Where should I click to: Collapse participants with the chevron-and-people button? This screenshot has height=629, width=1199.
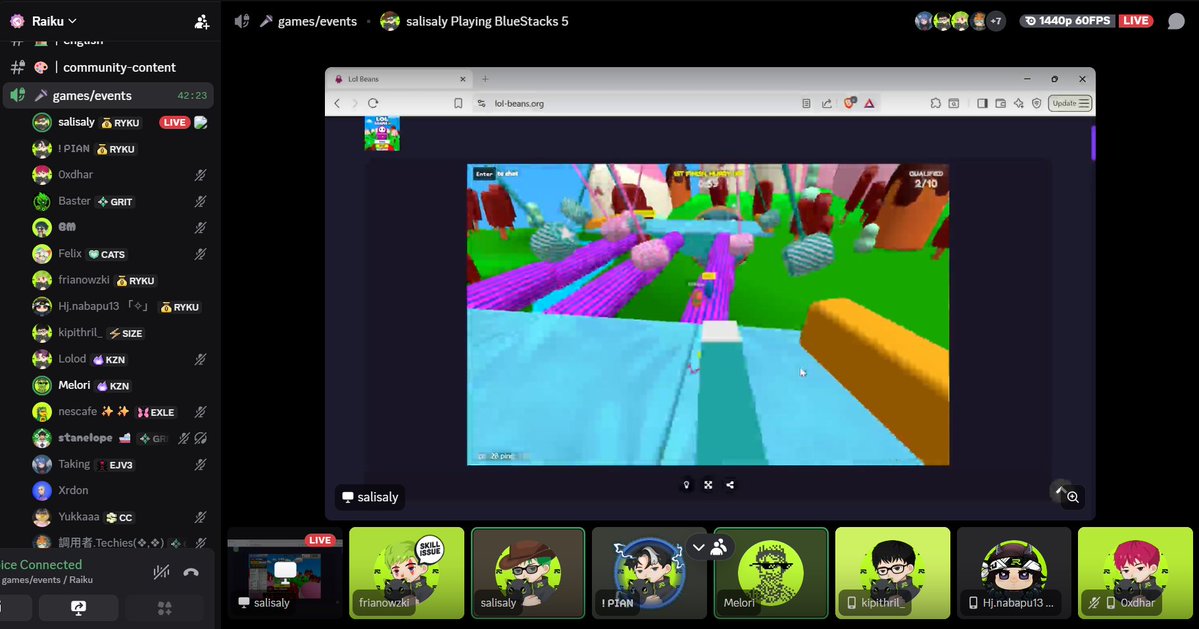point(708,547)
